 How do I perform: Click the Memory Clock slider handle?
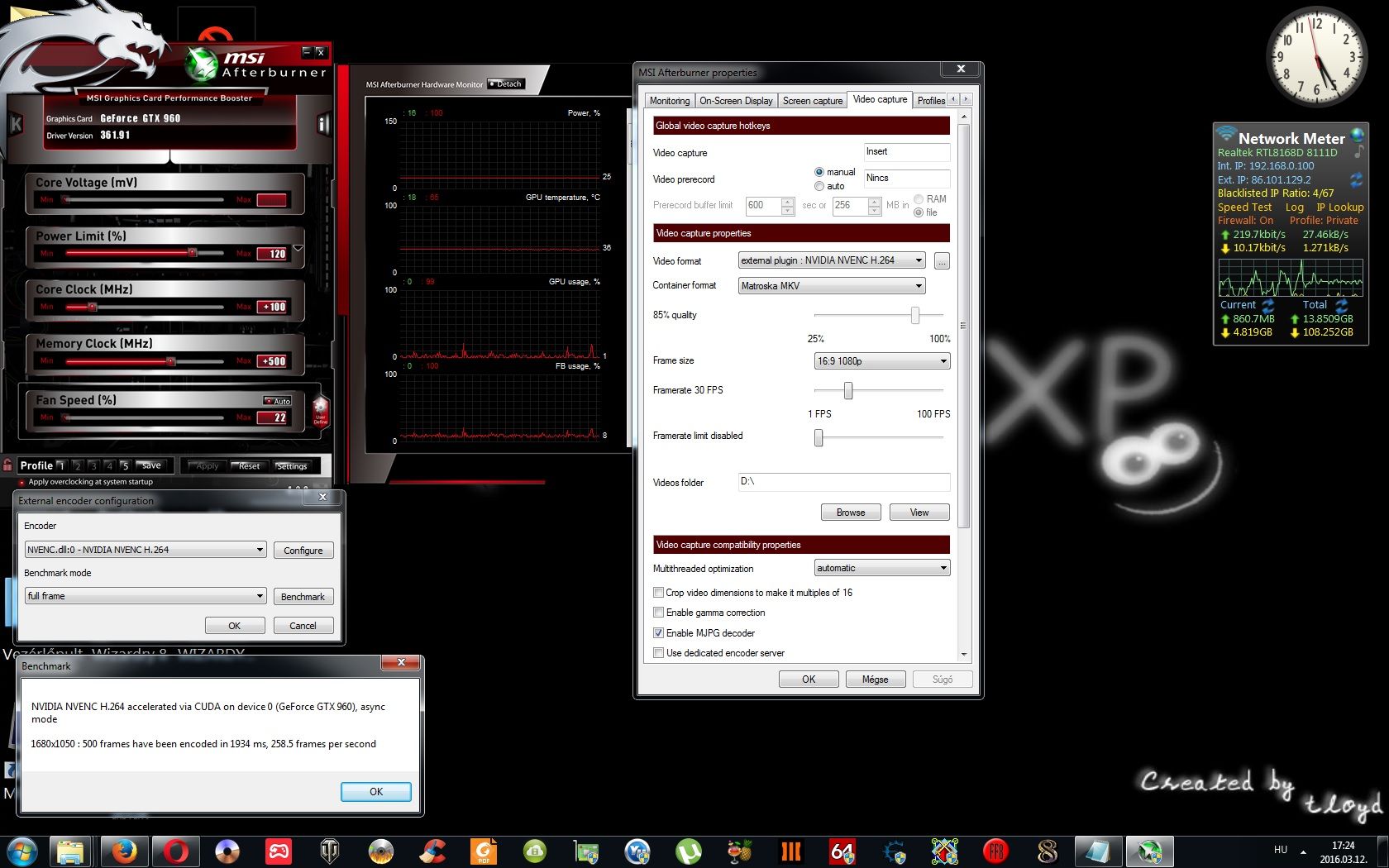tap(170, 361)
